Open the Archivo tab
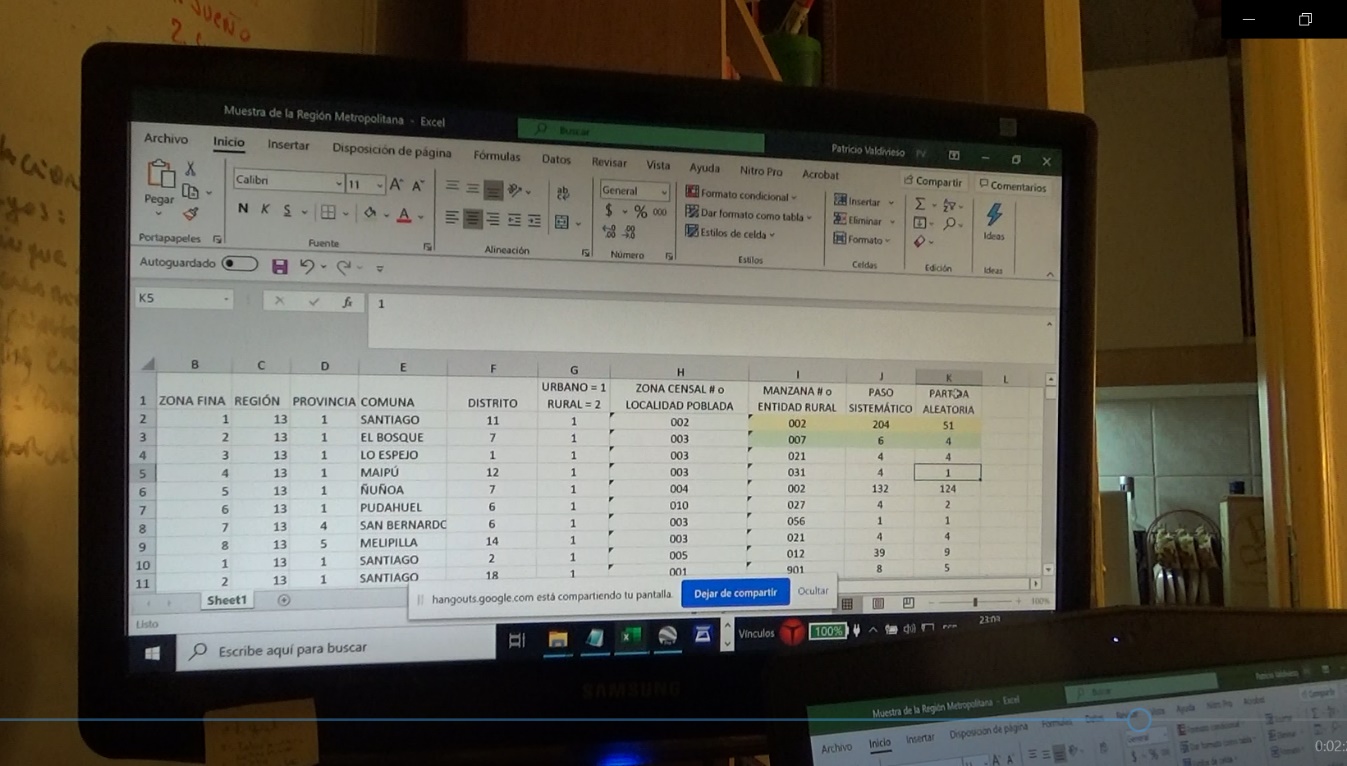This screenshot has height=766, width=1347. [x=166, y=139]
